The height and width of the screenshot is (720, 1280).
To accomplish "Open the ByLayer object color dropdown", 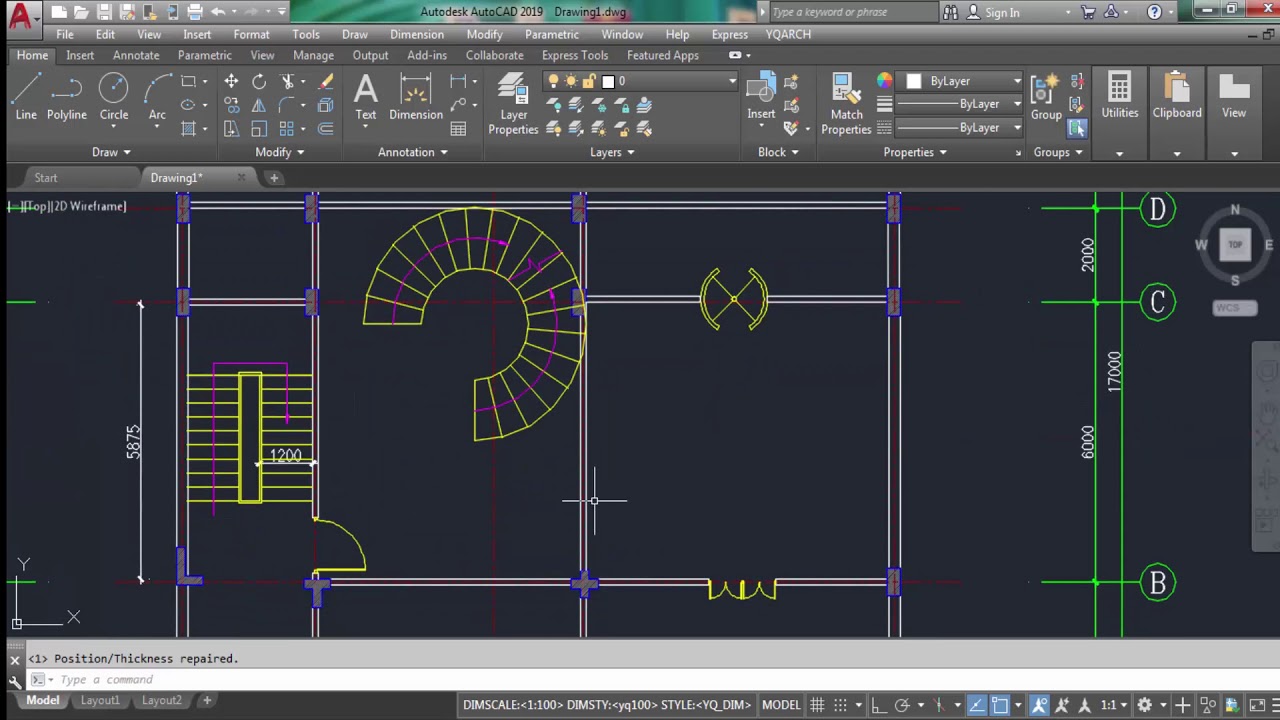I will coord(964,81).
